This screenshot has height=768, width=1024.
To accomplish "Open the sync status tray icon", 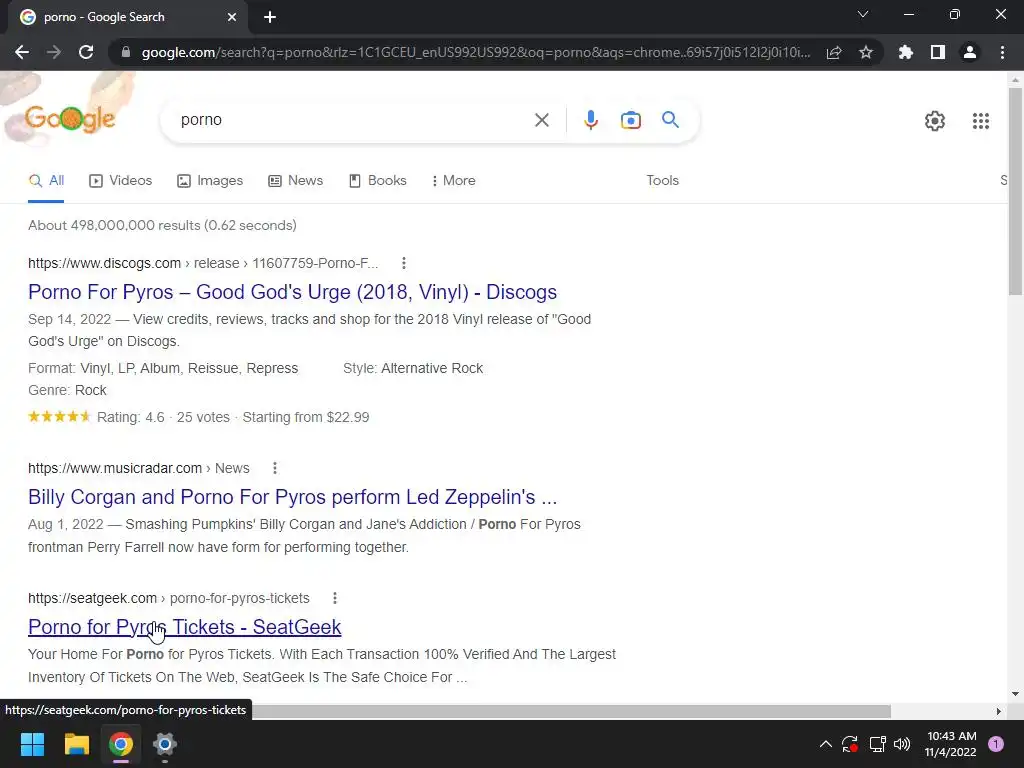I will click(850, 744).
